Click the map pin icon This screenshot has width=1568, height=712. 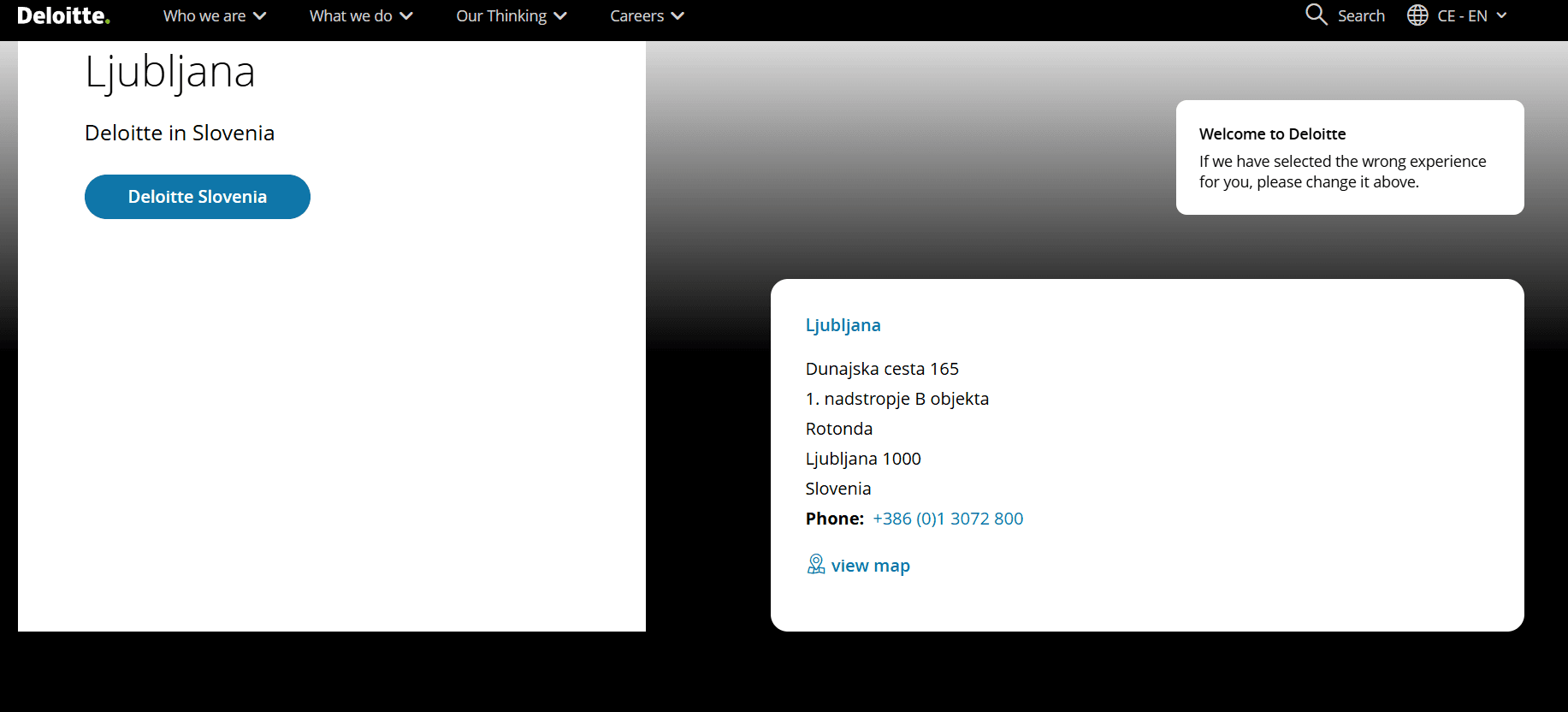click(x=816, y=564)
